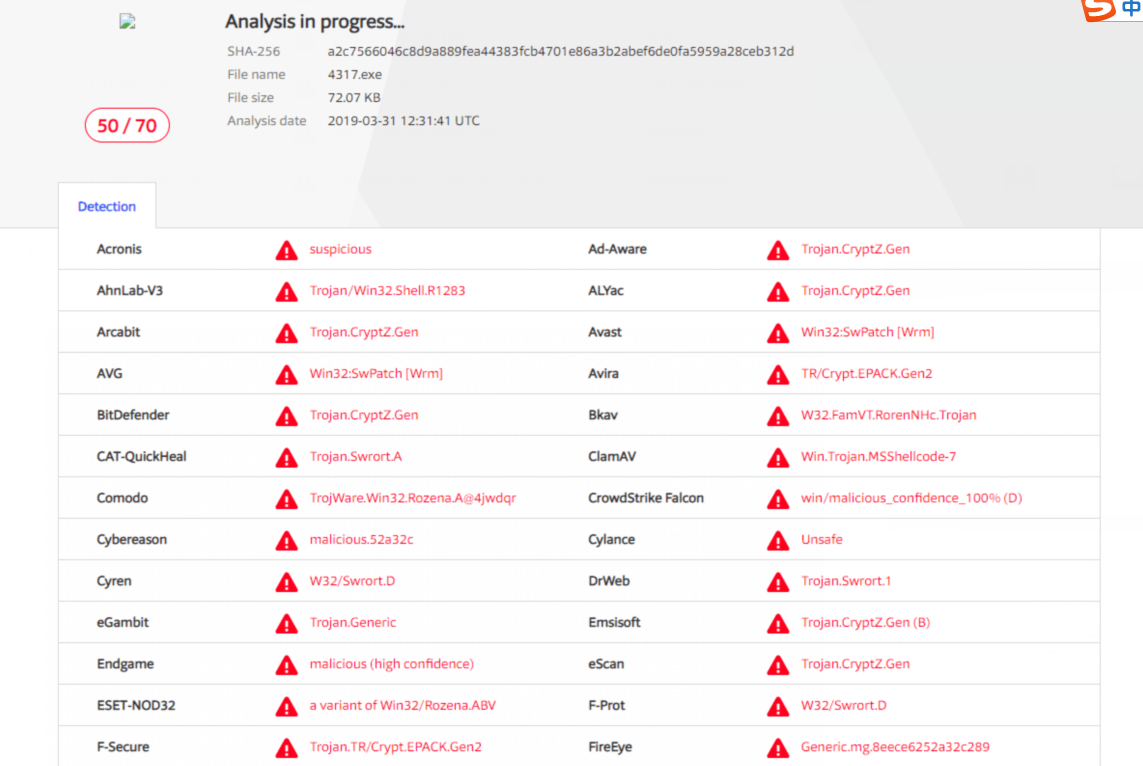Screen dimensions: 1143x766
Task: Click Cylance result 'Unsafe'
Action: [822, 540]
